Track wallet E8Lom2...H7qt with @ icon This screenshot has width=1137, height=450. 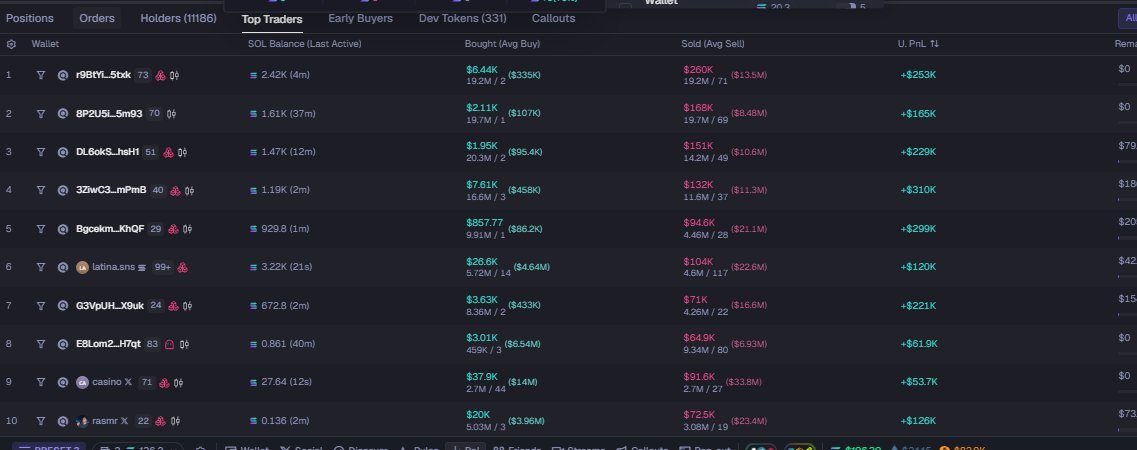[63, 343]
